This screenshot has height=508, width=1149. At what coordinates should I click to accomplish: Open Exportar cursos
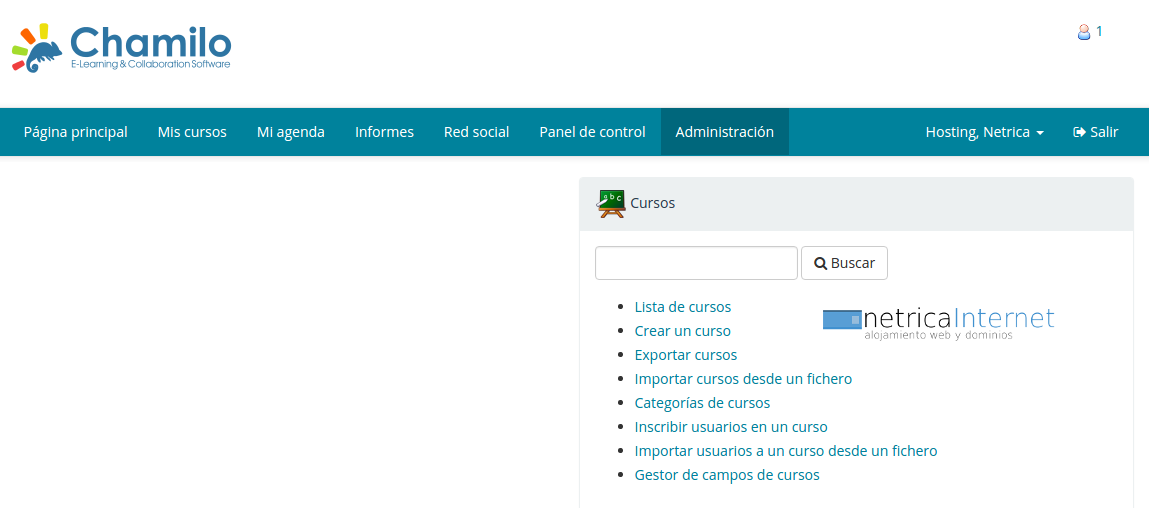point(685,355)
